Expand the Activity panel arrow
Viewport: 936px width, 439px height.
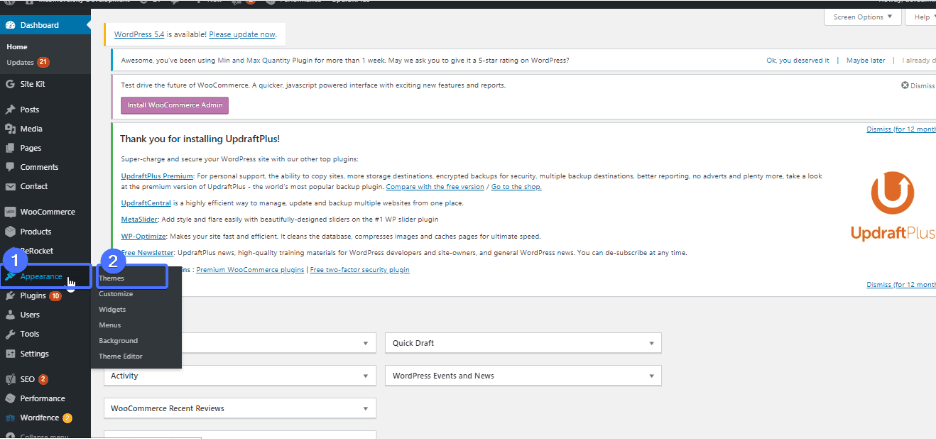click(x=365, y=376)
